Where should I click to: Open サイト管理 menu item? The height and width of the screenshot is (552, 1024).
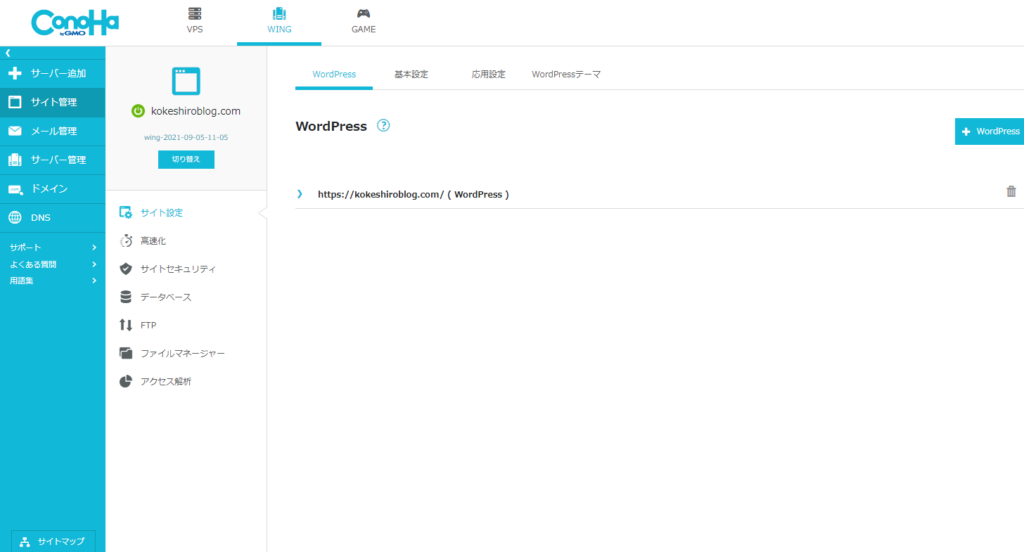point(52,102)
